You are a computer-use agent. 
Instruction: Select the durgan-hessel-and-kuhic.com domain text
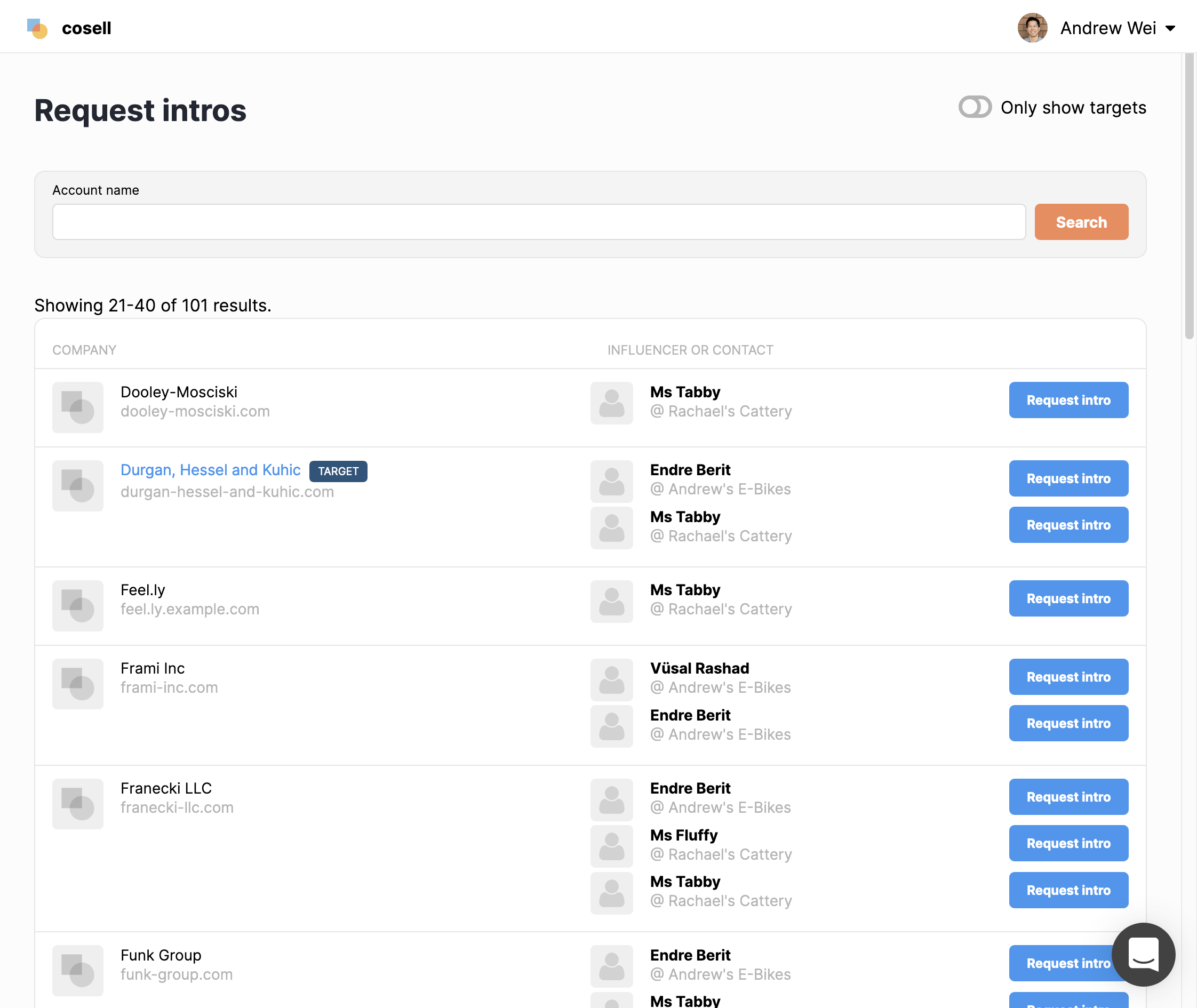tap(227, 491)
